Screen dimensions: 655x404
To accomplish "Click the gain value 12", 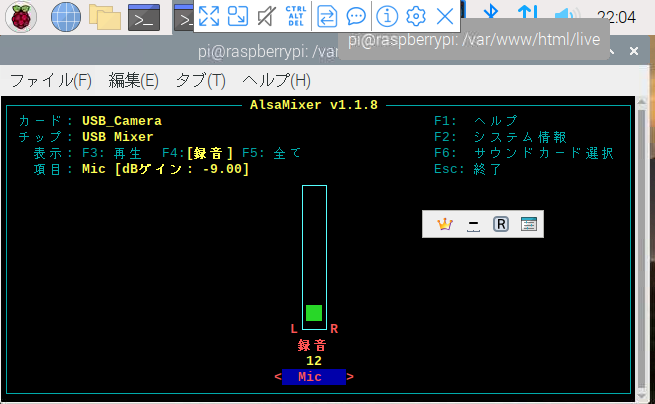I will click(x=314, y=361).
